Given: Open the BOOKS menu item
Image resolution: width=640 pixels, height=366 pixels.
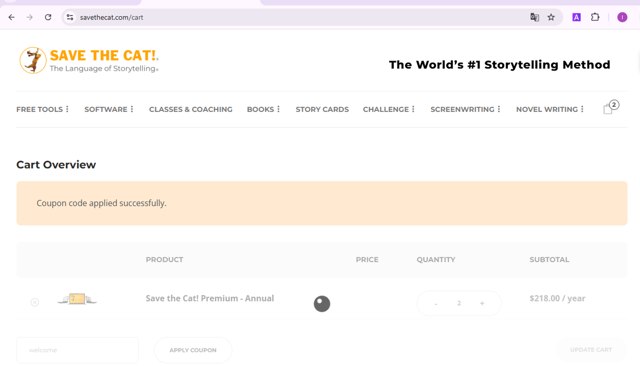Looking at the screenshot, I should pyautogui.click(x=260, y=109).
